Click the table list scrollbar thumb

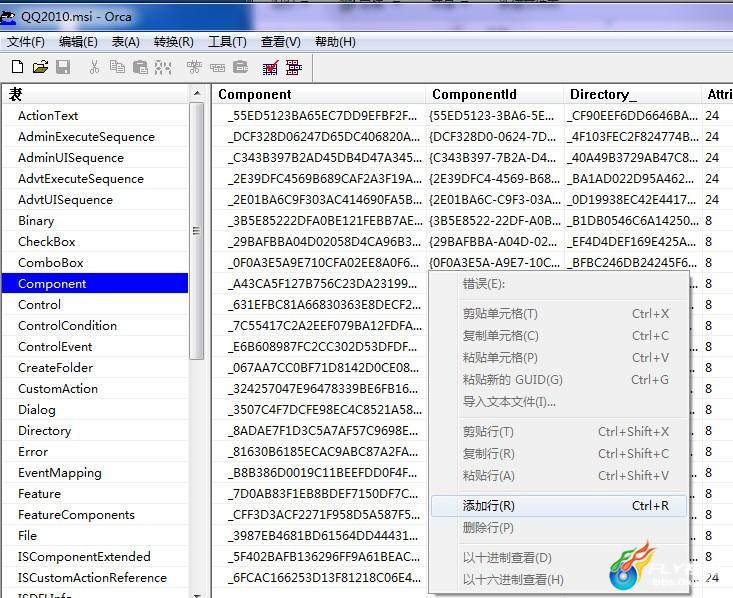tap(197, 231)
